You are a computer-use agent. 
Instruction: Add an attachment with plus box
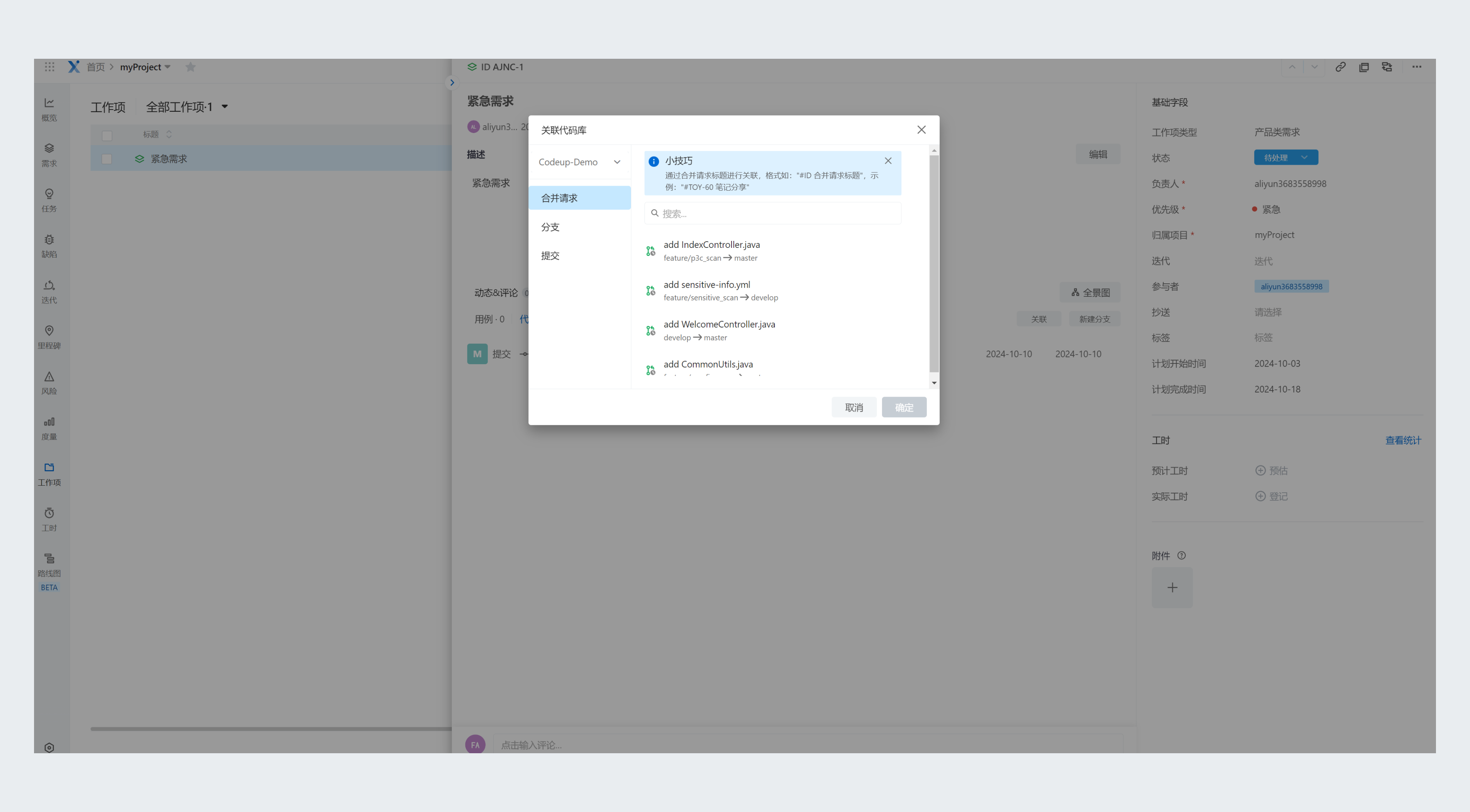(1172, 587)
